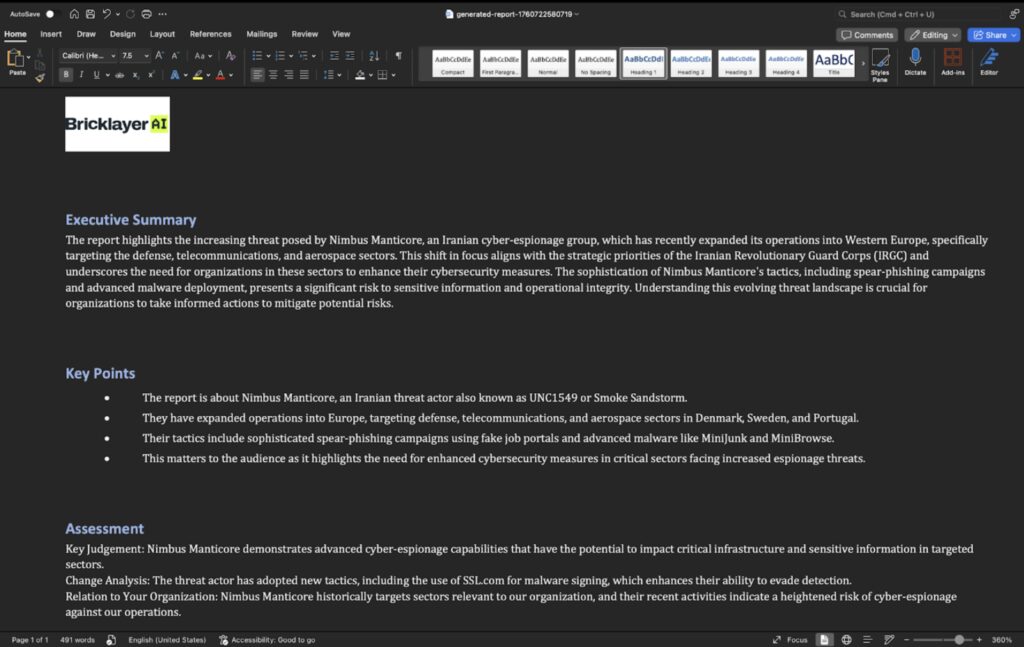Open the Editor tool

coord(988,63)
